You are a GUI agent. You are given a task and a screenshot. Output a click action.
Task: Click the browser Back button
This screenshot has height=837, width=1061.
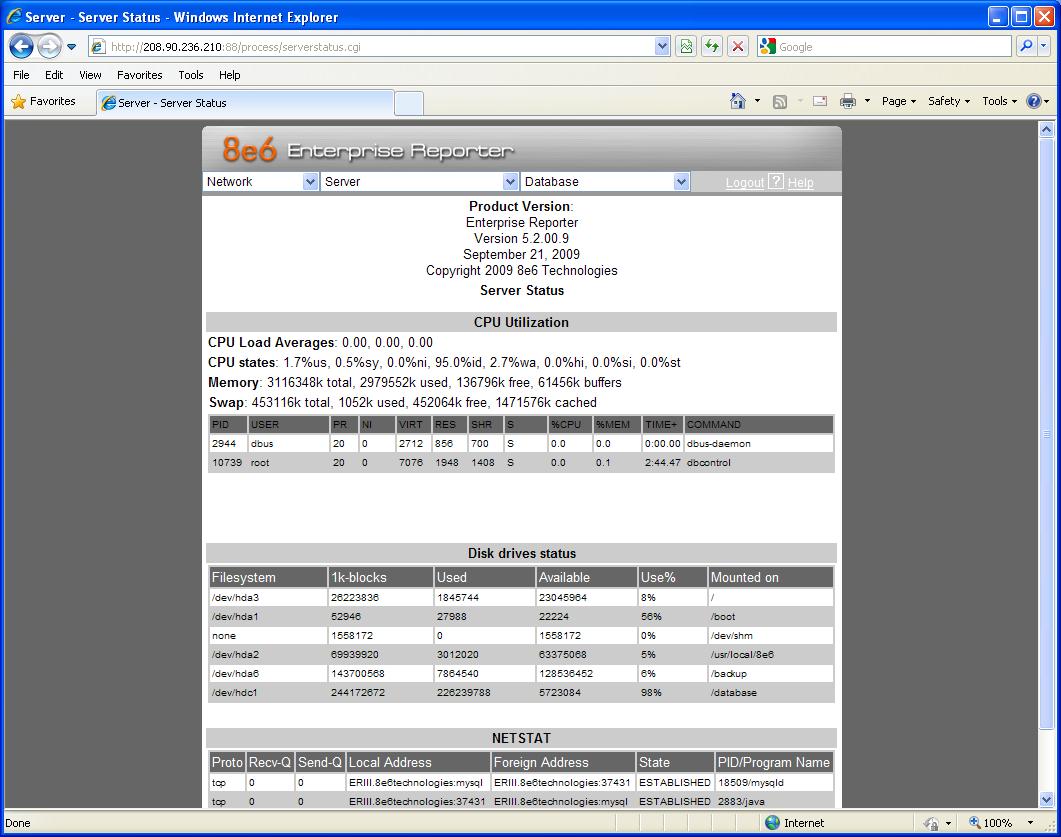click(22, 47)
